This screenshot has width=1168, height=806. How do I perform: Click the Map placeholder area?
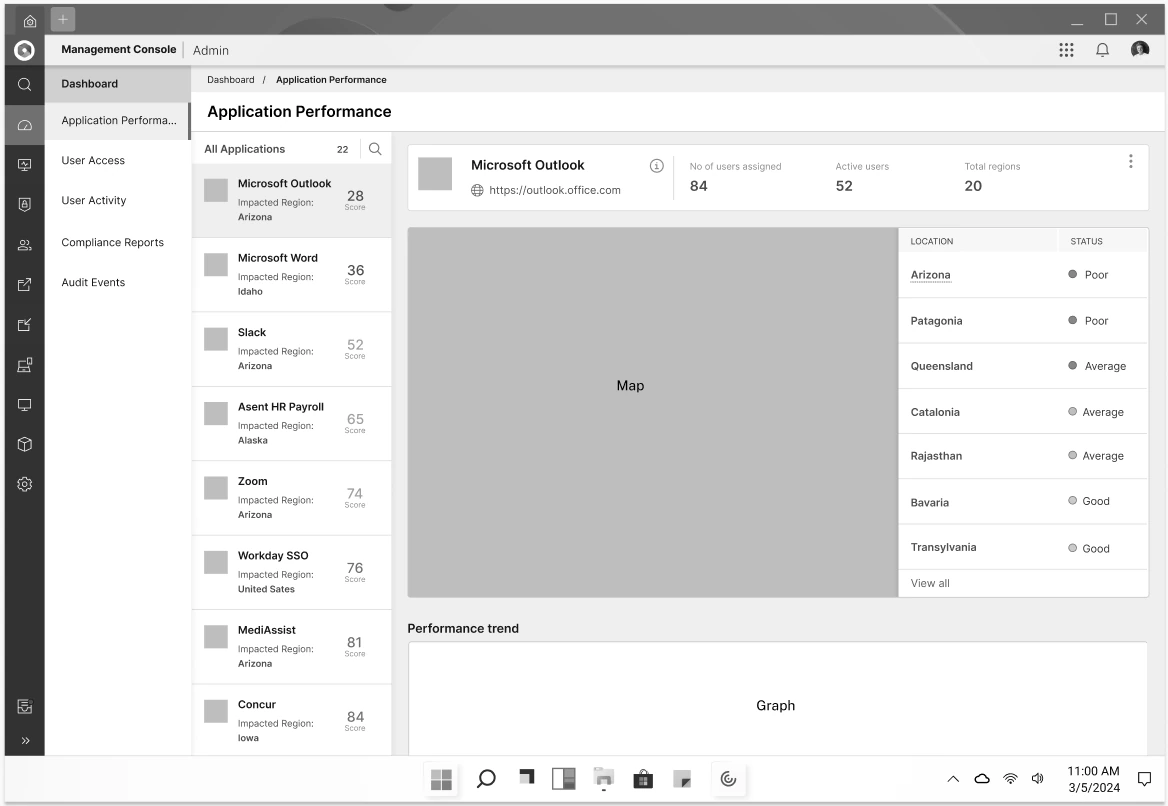[653, 412]
